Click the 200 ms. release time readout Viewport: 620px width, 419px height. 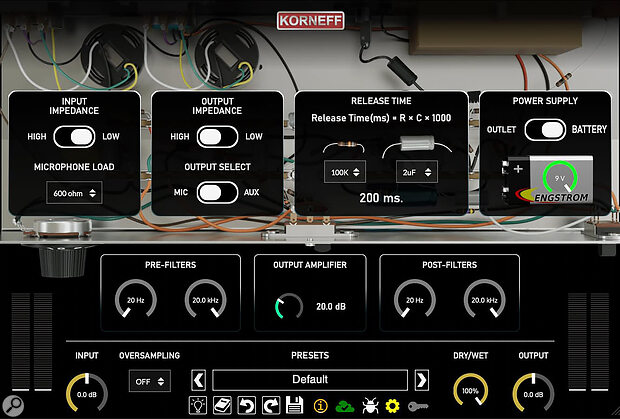pyautogui.click(x=381, y=198)
